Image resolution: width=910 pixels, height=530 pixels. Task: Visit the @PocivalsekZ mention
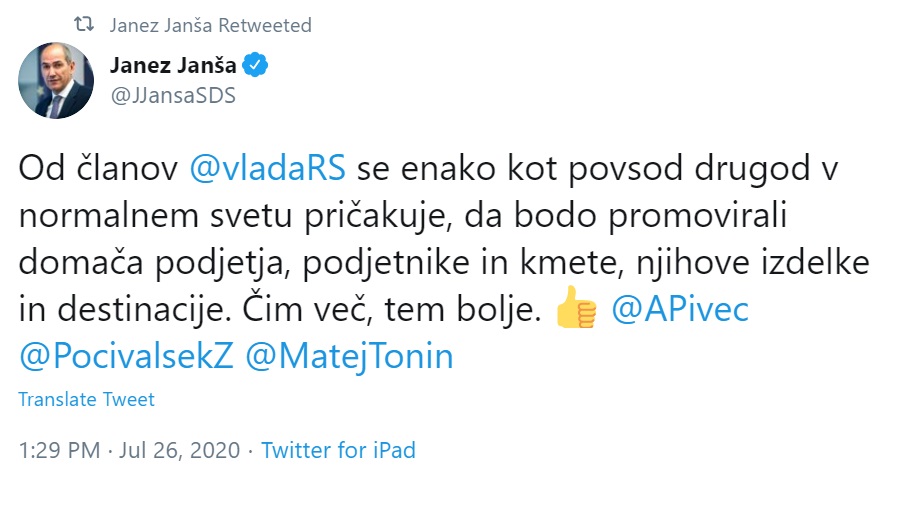(x=126, y=357)
